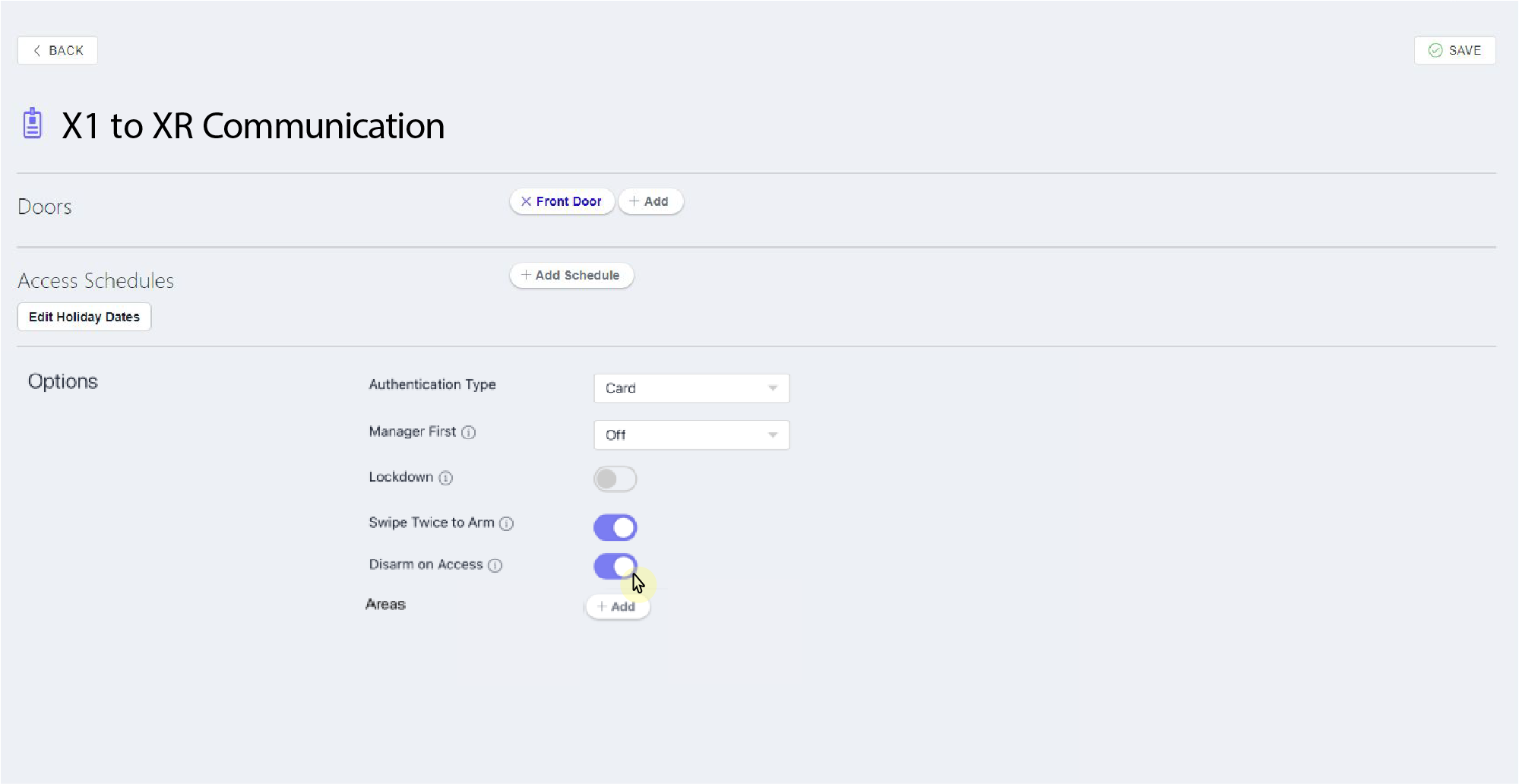Click the Areas label

coord(385,604)
